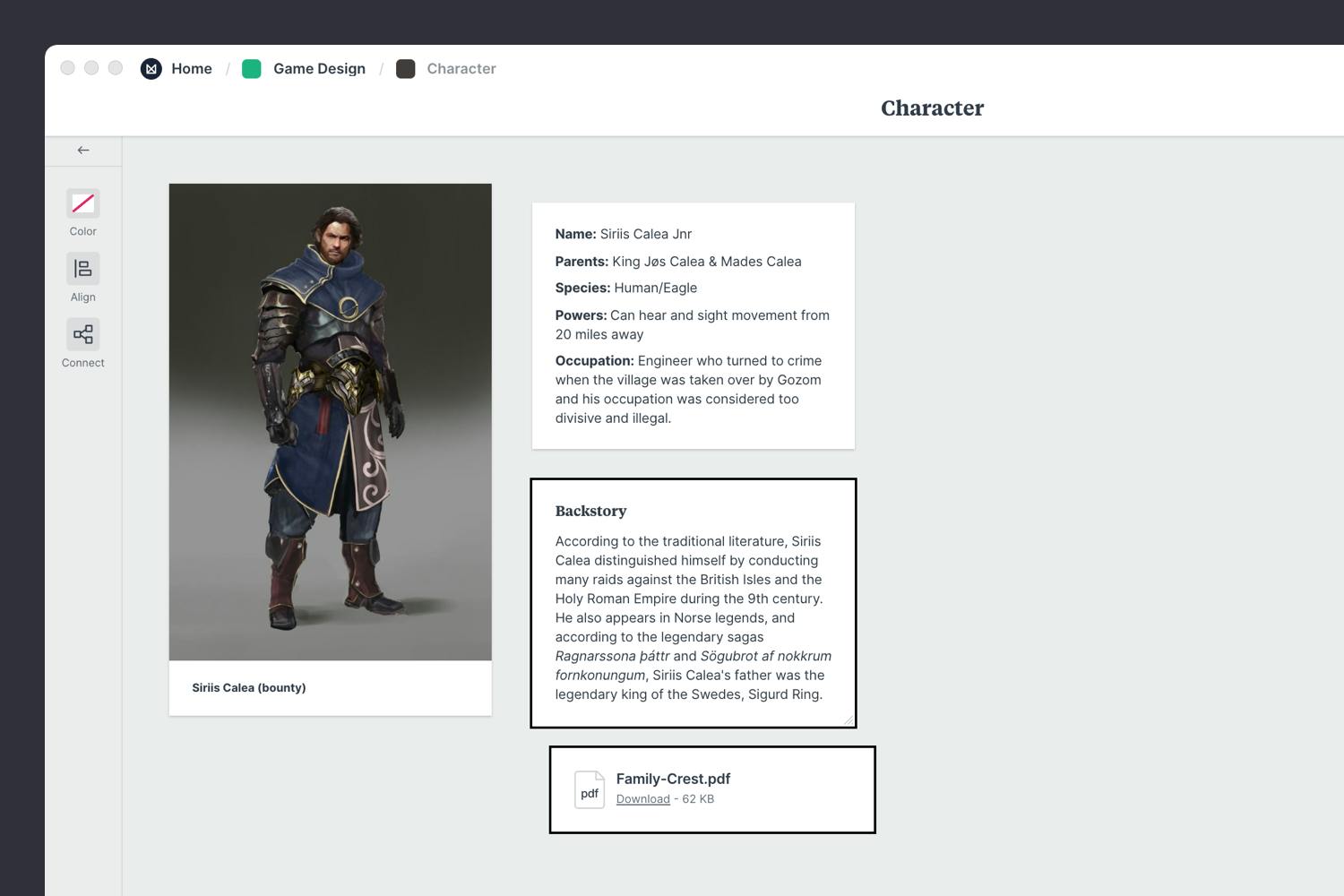This screenshot has height=896, width=1344.
Task: Click the Milanote home logo icon
Action: click(151, 69)
